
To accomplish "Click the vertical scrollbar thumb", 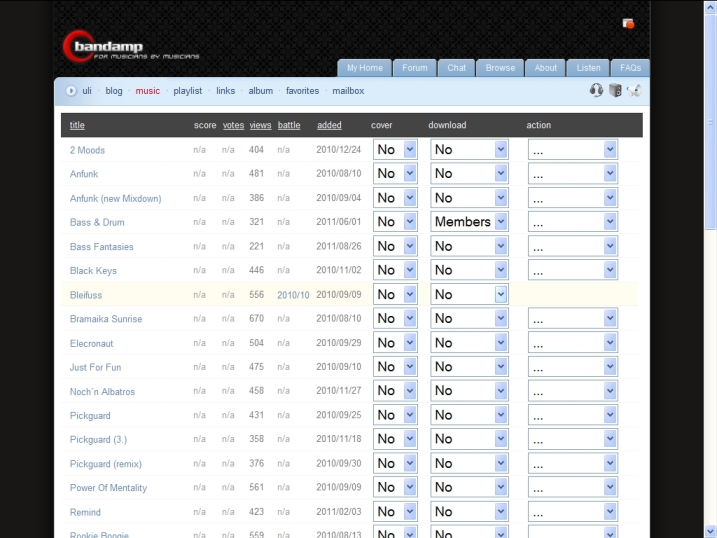I will (x=710, y=121).
